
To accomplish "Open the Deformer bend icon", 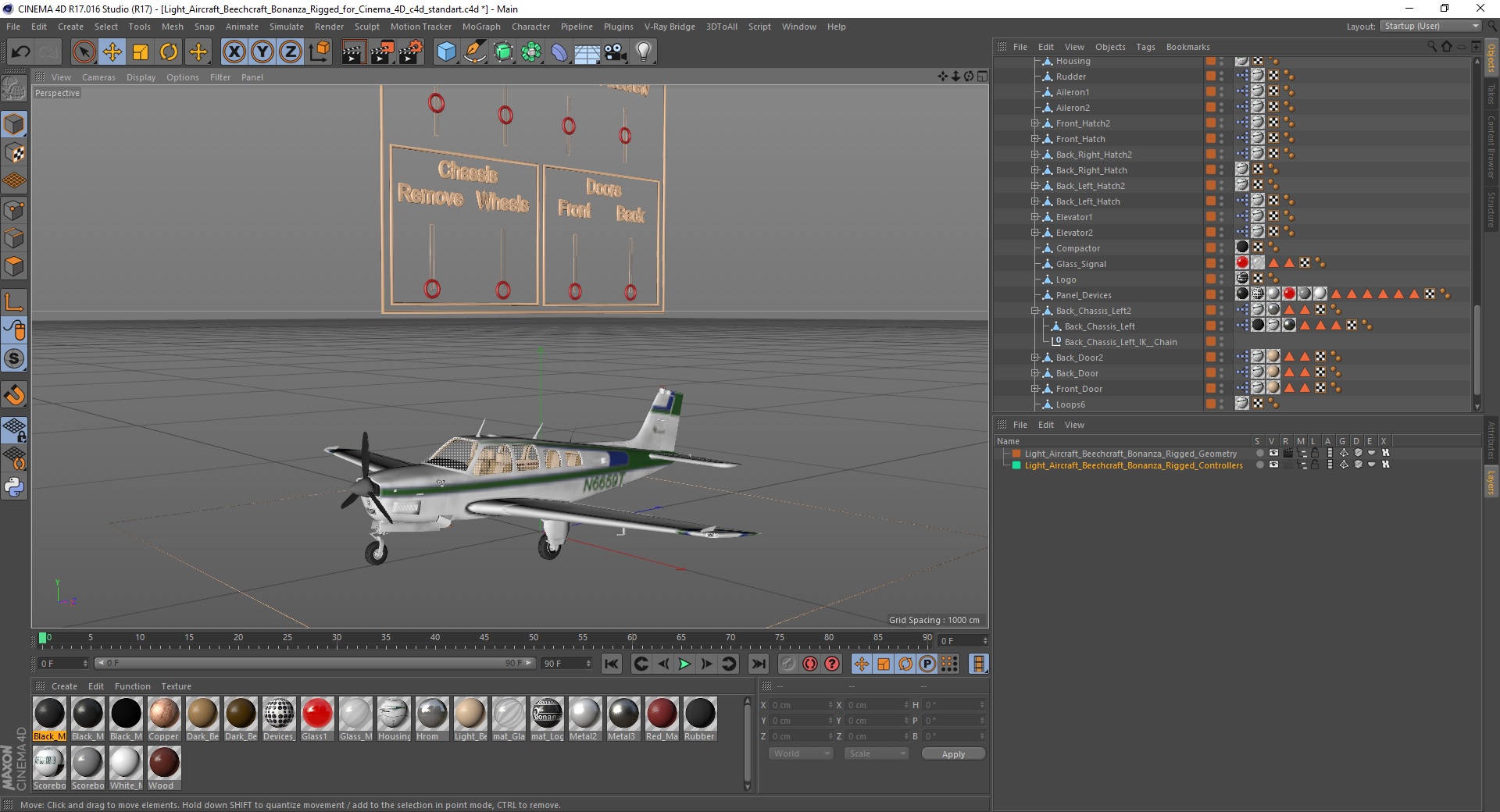I will coord(559,52).
